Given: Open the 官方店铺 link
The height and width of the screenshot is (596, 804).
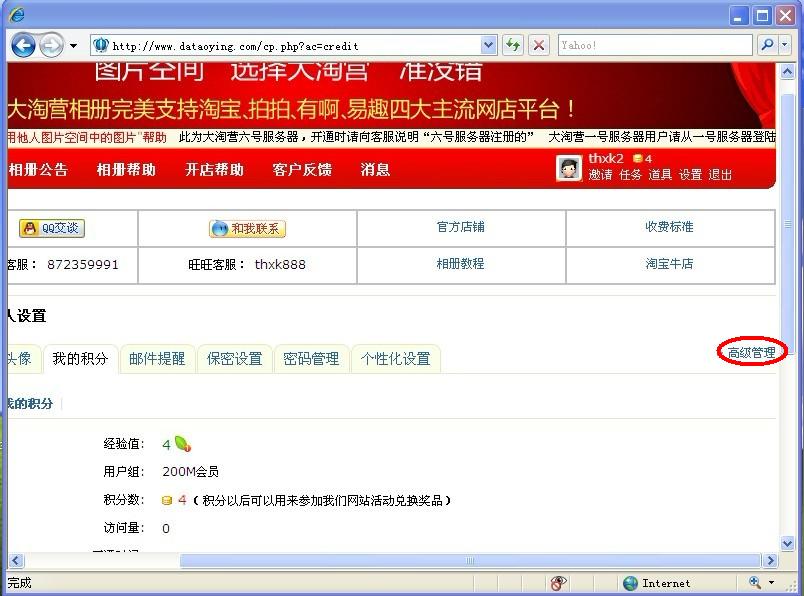Looking at the screenshot, I should pos(460,227).
